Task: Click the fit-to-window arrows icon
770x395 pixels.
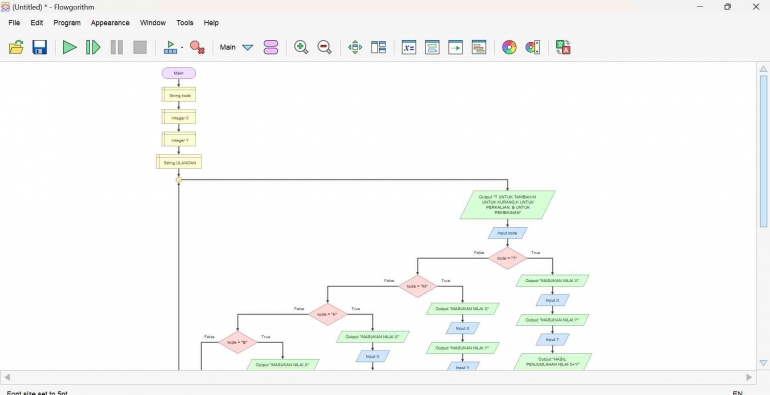Action: [355, 47]
